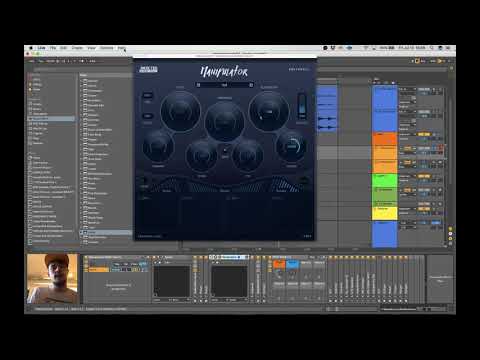Expand the External Audio Effect row
The width and height of the screenshot is (480, 360).
[x=106, y=130]
